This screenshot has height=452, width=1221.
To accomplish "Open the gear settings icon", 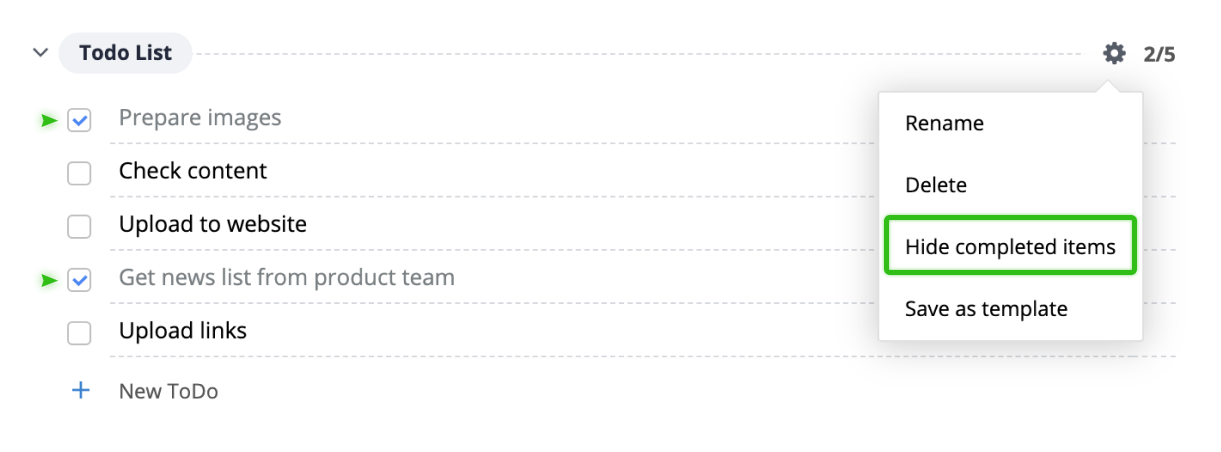I will point(1114,53).
